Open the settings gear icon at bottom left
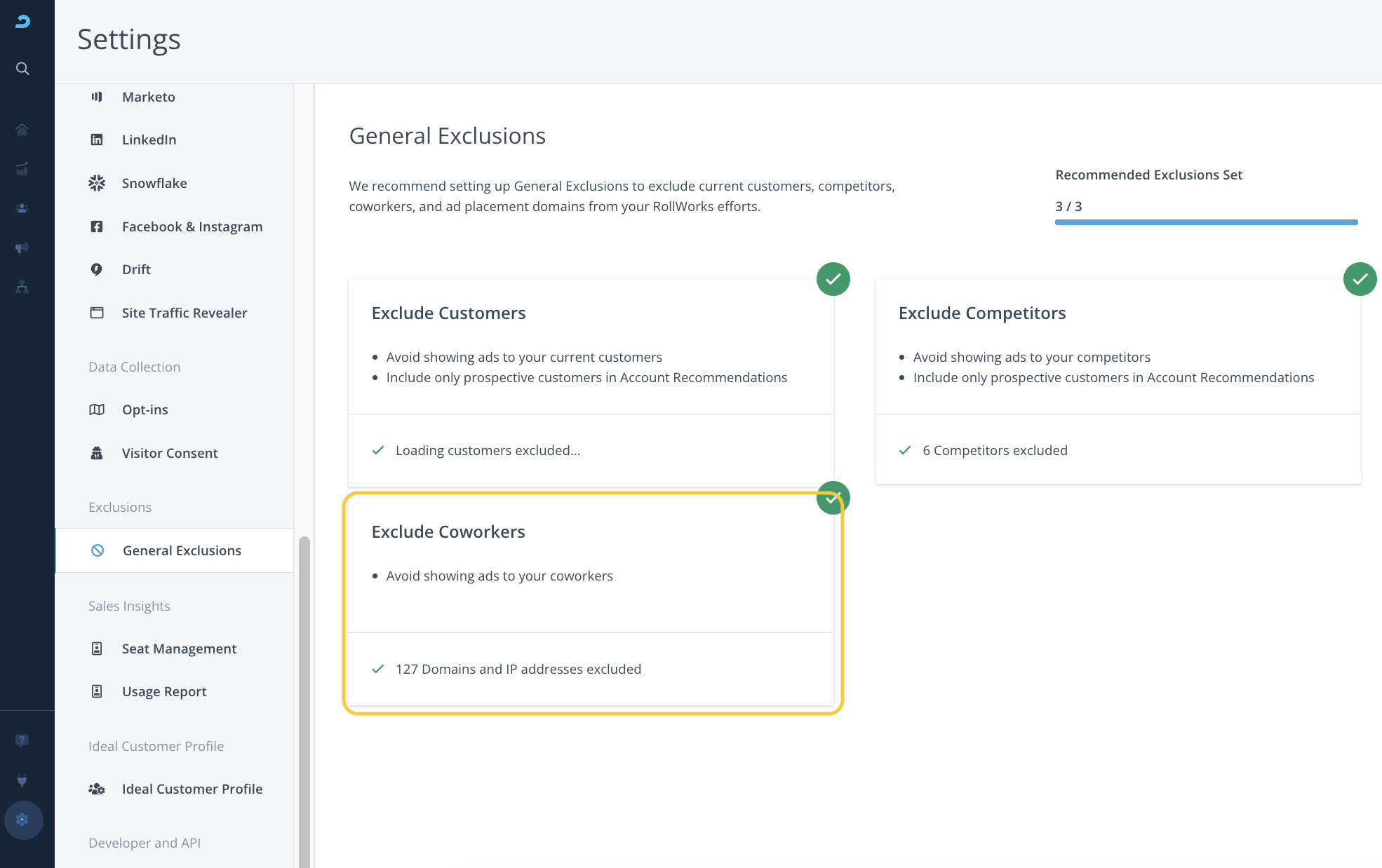The height and width of the screenshot is (868, 1382). [x=22, y=820]
